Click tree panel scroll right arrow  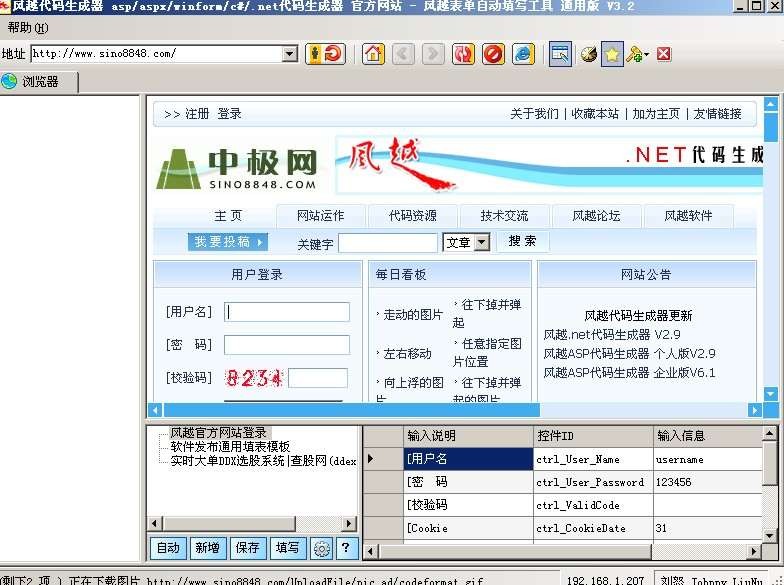pos(349,524)
